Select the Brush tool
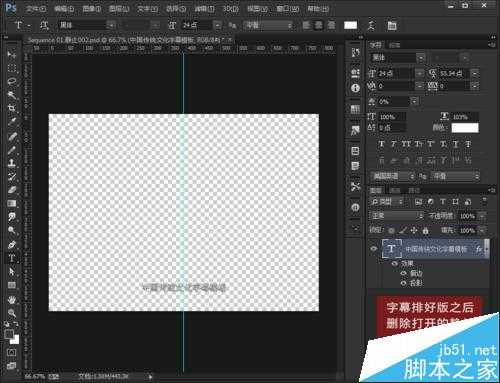 point(12,150)
